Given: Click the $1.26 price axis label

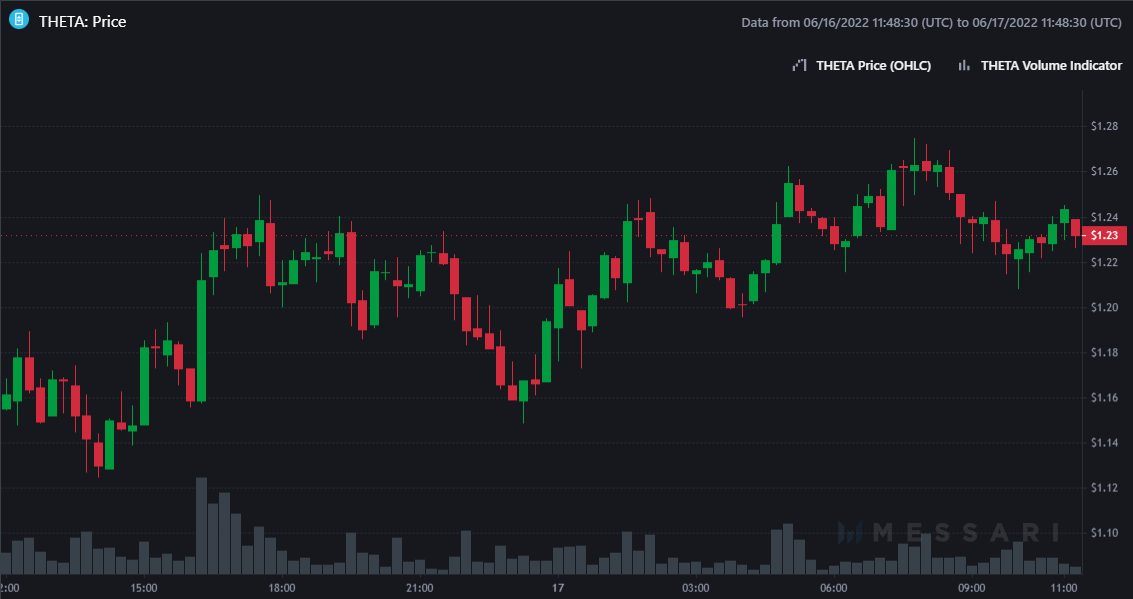Looking at the screenshot, I should pos(1105,171).
